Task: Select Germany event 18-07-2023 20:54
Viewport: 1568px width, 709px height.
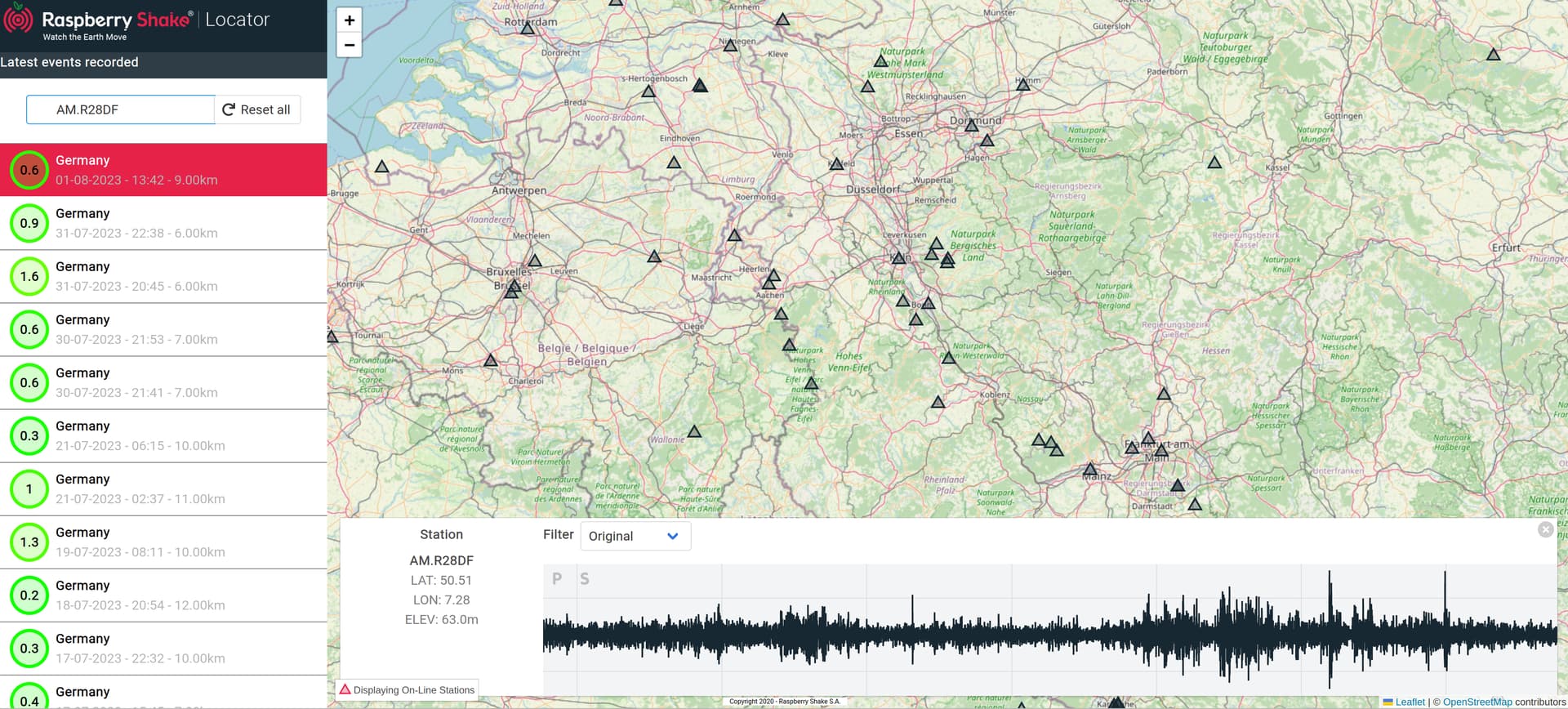Action: 163,595
